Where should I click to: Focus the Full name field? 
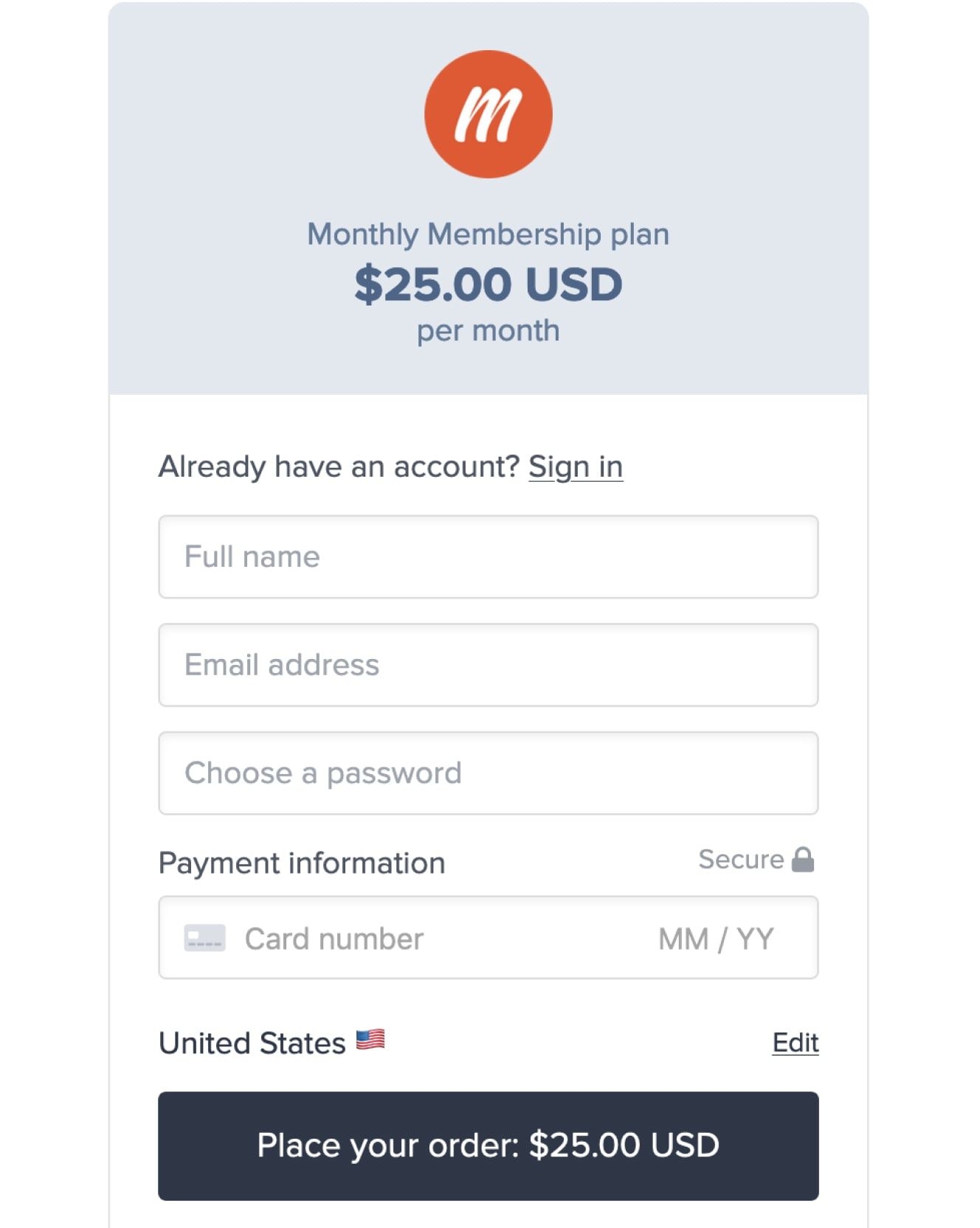coord(488,556)
